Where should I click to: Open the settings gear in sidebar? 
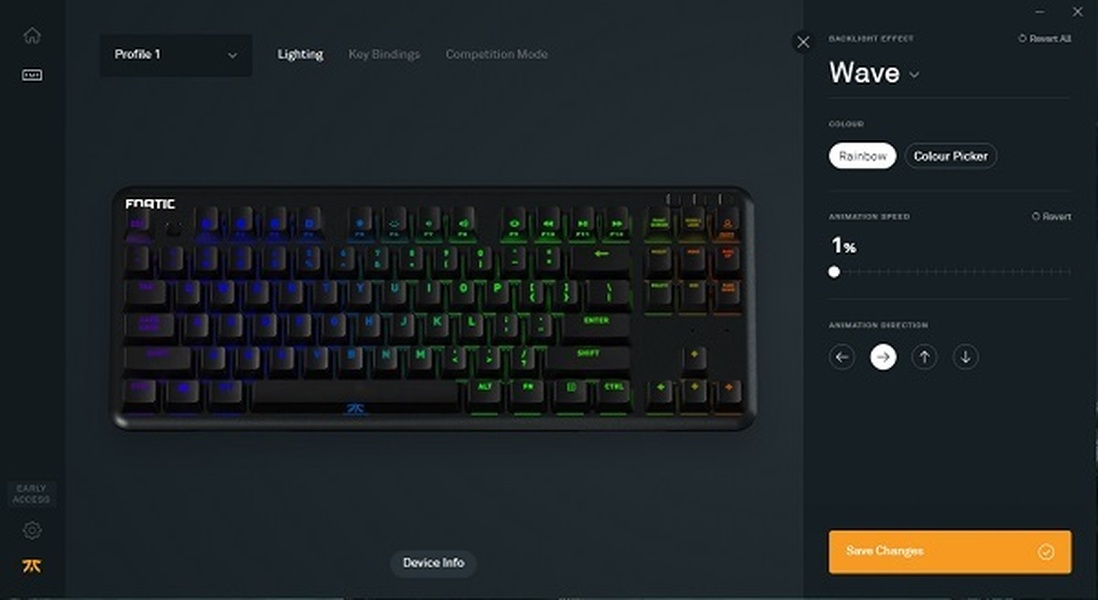(32, 530)
